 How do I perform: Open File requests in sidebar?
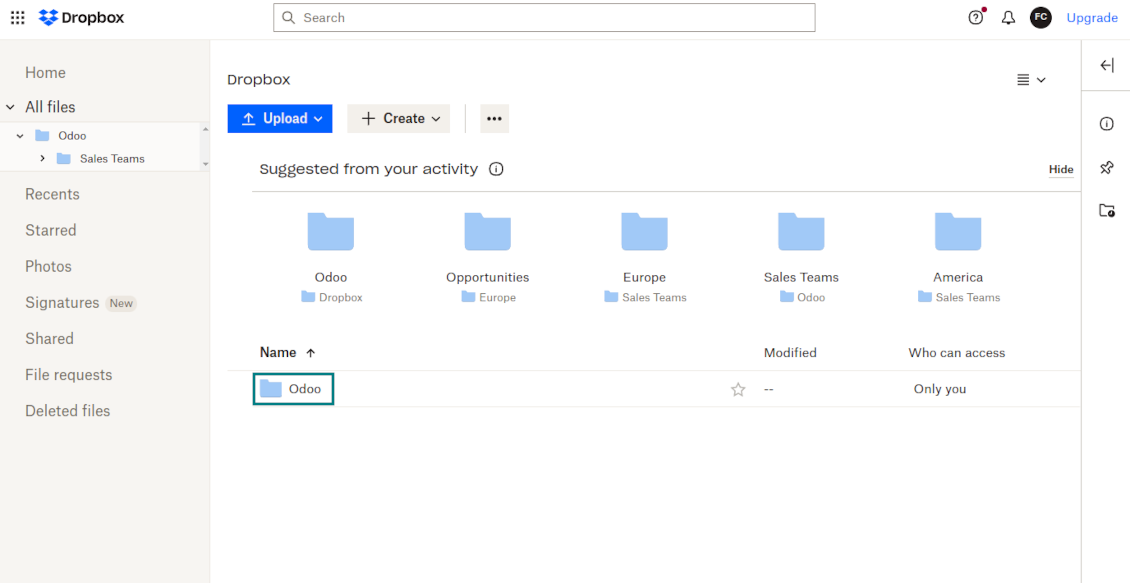(x=68, y=375)
